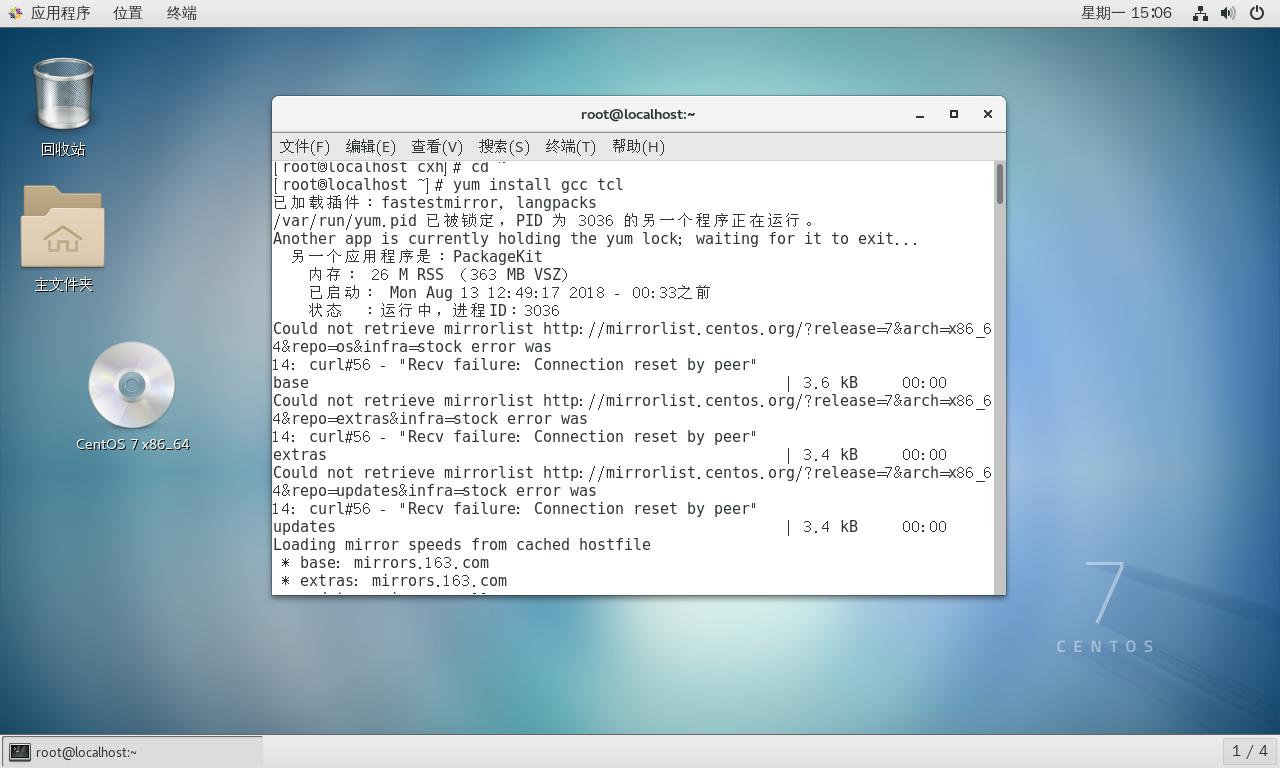Open the 帮助(H) menu in terminal
Image resolution: width=1280 pixels, height=768 pixels.
(638, 147)
